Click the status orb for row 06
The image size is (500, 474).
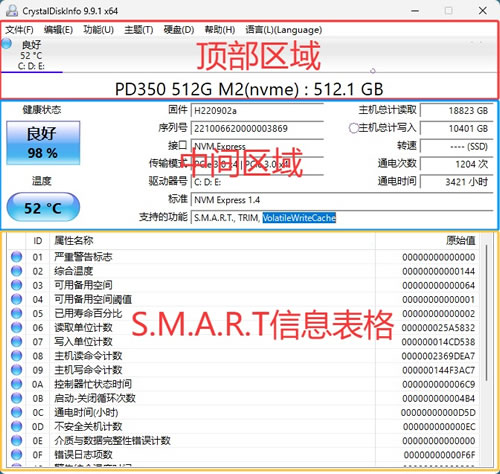(x=16, y=327)
